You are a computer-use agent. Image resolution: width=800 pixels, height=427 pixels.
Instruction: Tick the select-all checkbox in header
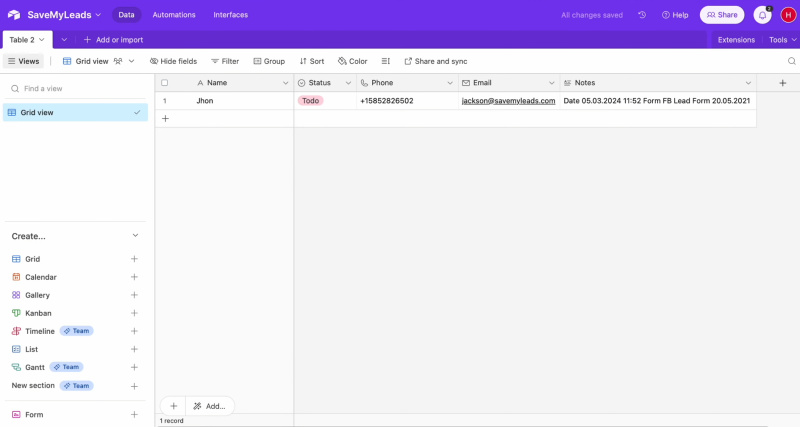164,83
